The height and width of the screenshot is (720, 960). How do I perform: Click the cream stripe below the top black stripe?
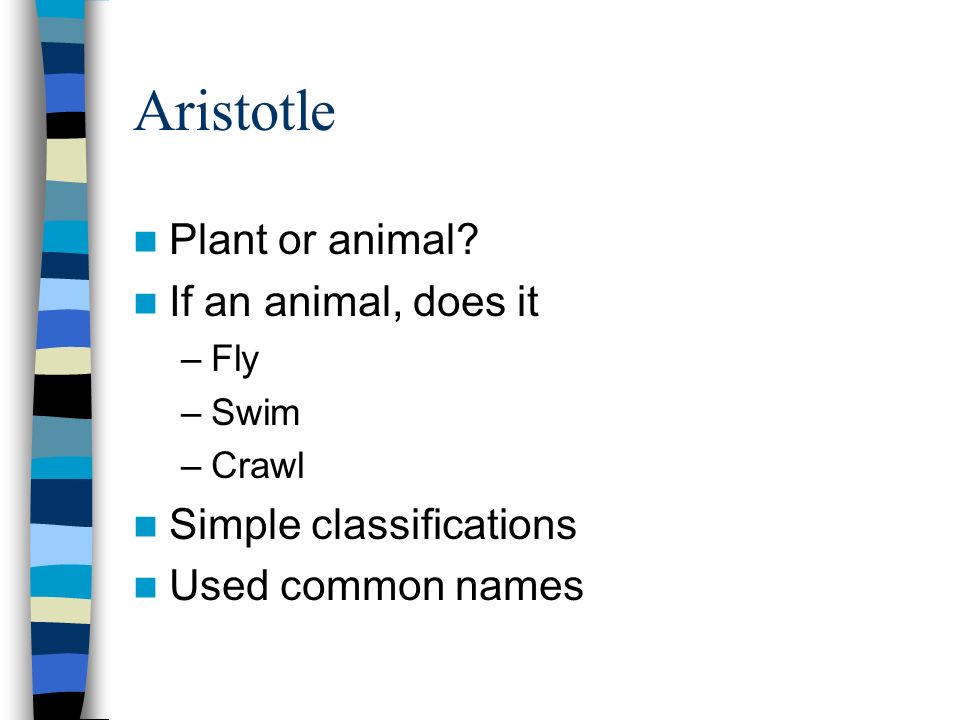tap(66, 160)
